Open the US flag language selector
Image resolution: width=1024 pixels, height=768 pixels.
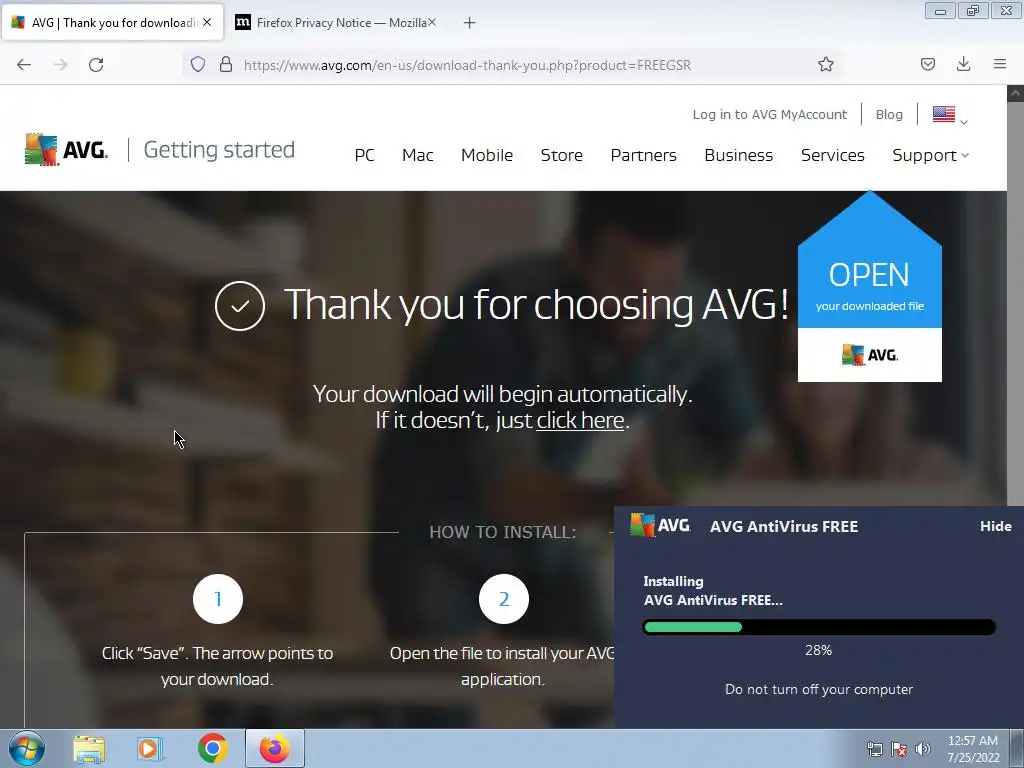[x=949, y=115]
